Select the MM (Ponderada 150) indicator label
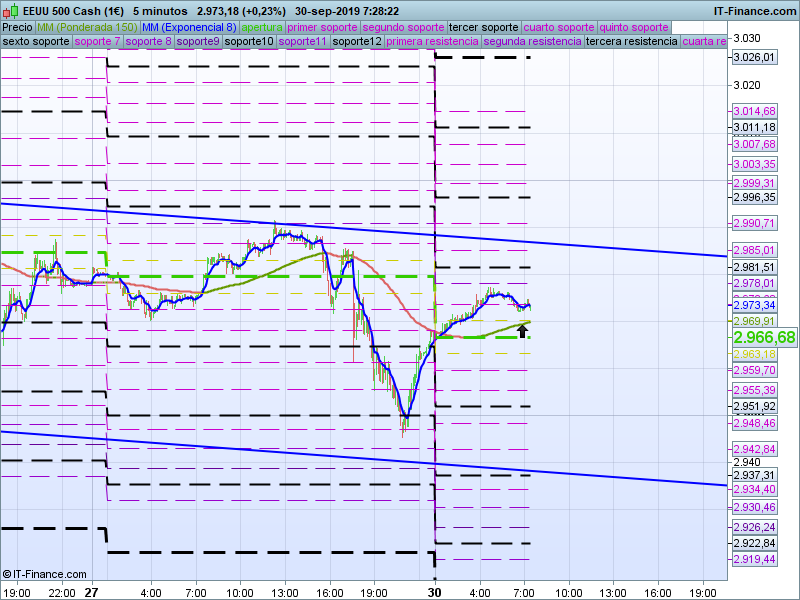This screenshot has height=600, width=800. pos(87,27)
